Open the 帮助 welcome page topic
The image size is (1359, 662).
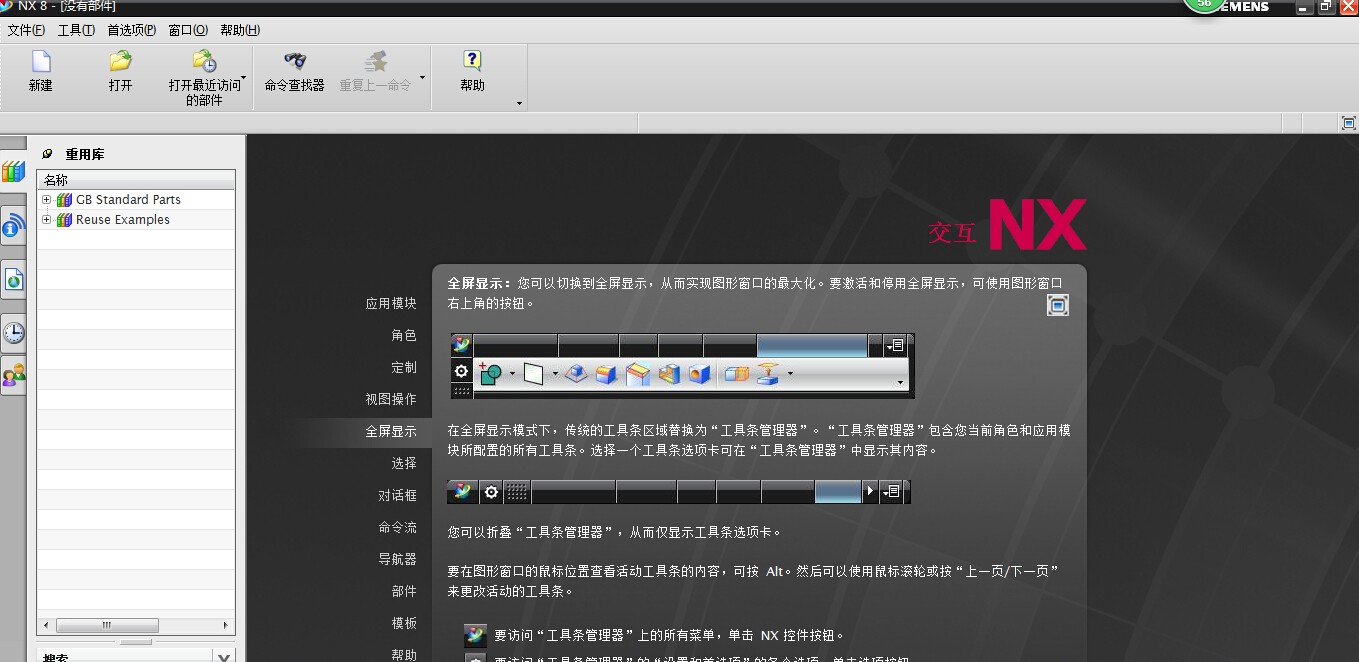(x=404, y=654)
